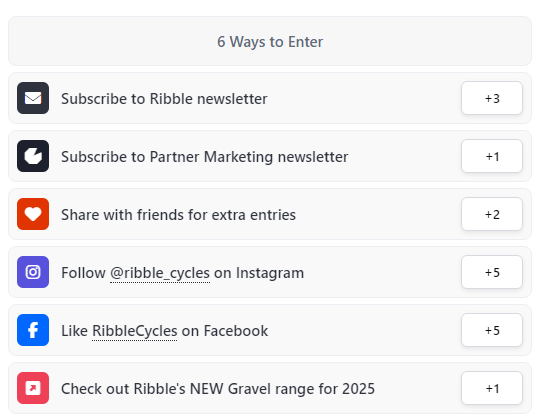This screenshot has width=540, height=420.
Task: Click the Partner Marketing newsletter logo icon
Action: pyautogui.click(x=33, y=156)
